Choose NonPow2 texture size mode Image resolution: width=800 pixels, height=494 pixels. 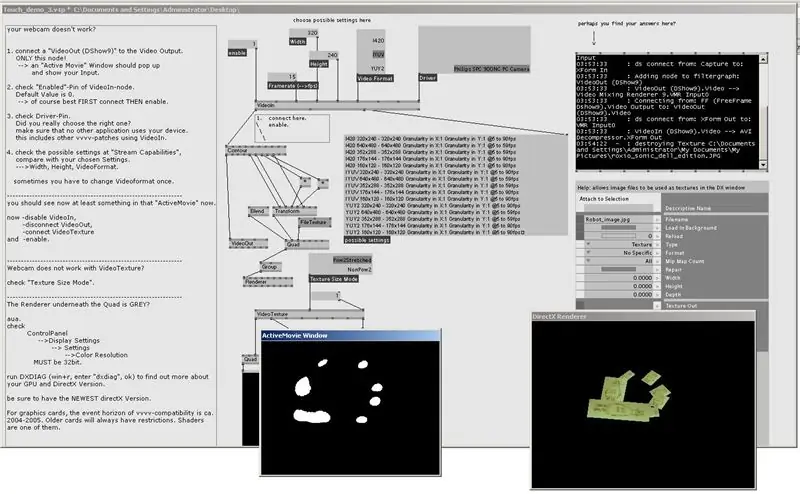coord(359,269)
